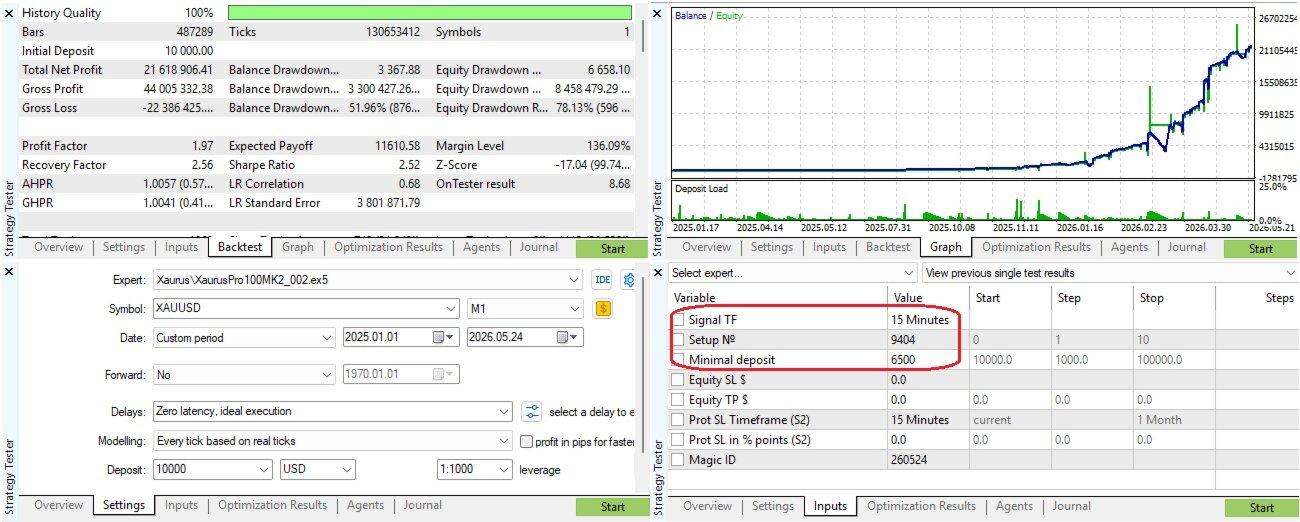Enable profit in pips checkbox
The image size is (1300, 522).
527,441
